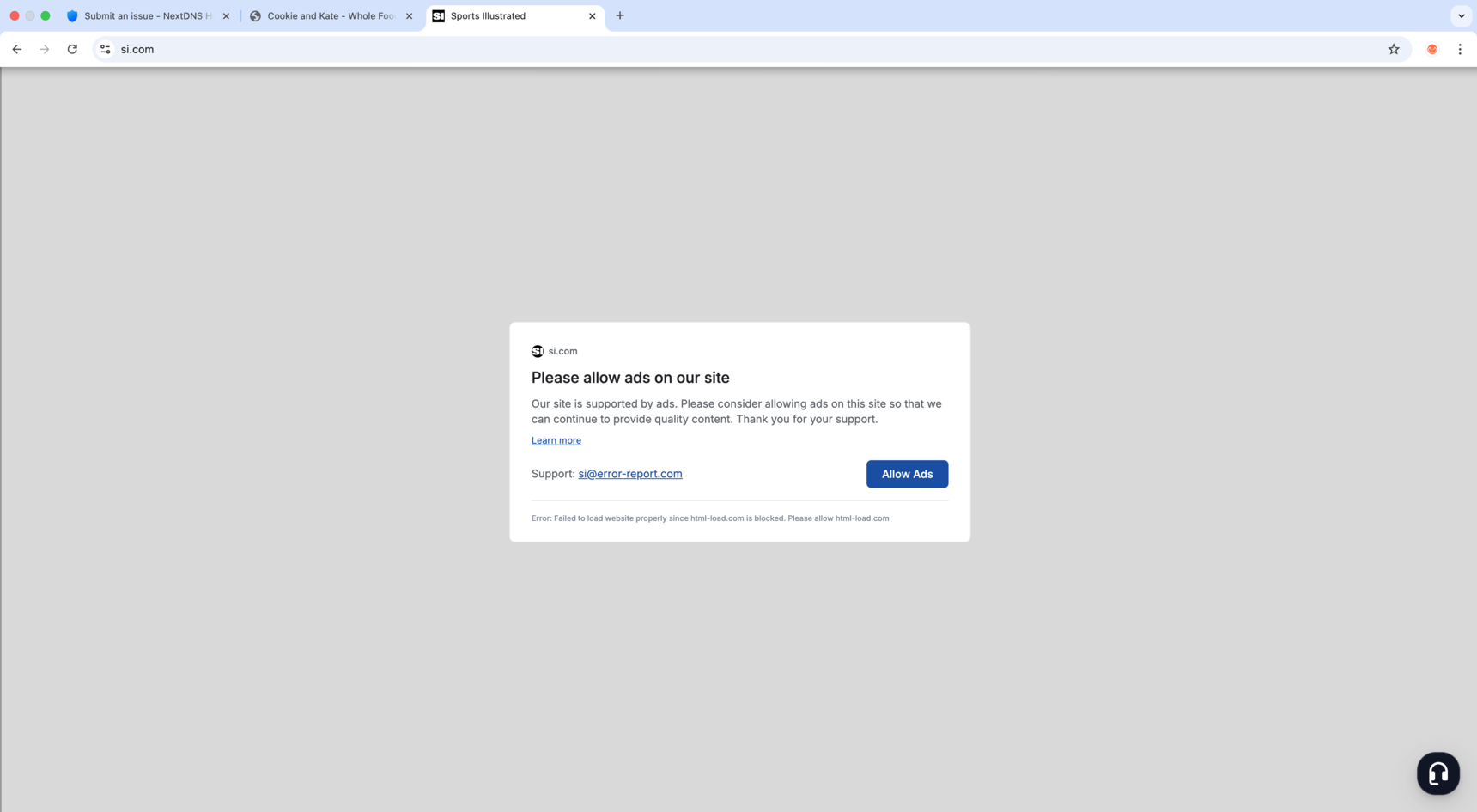Close the Cookie and Kate tab
The width and height of the screenshot is (1477, 812).
[409, 16]
